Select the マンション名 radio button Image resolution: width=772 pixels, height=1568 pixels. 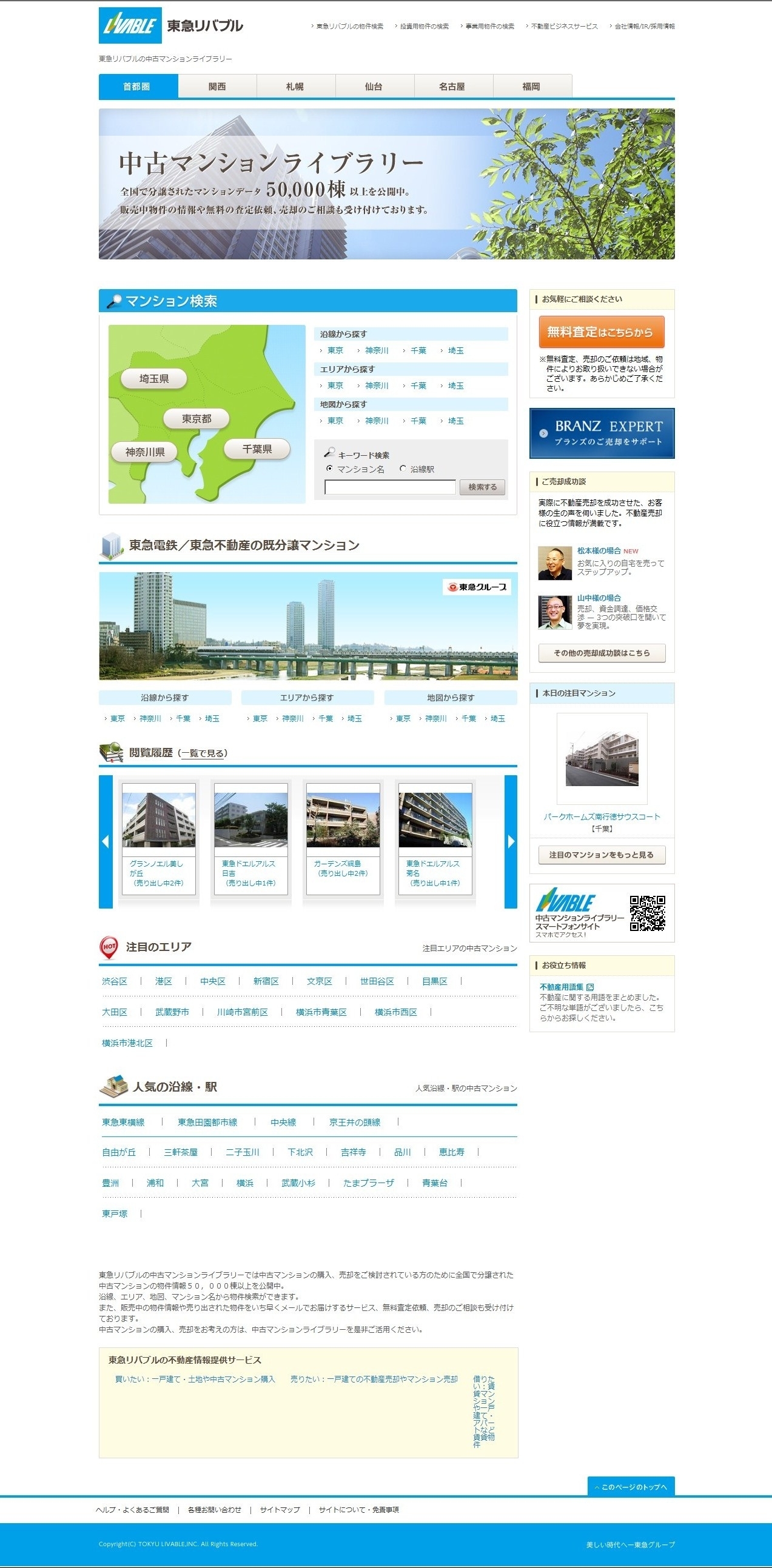coord(329,469)
